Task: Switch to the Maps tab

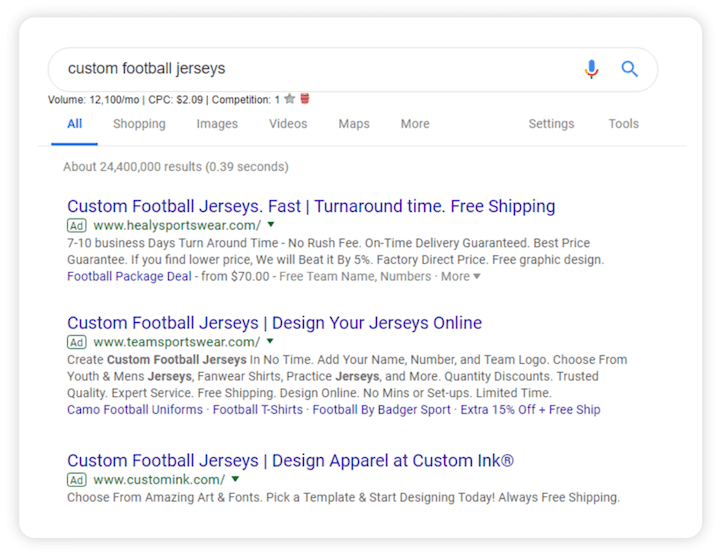Action: coord(354,124)
